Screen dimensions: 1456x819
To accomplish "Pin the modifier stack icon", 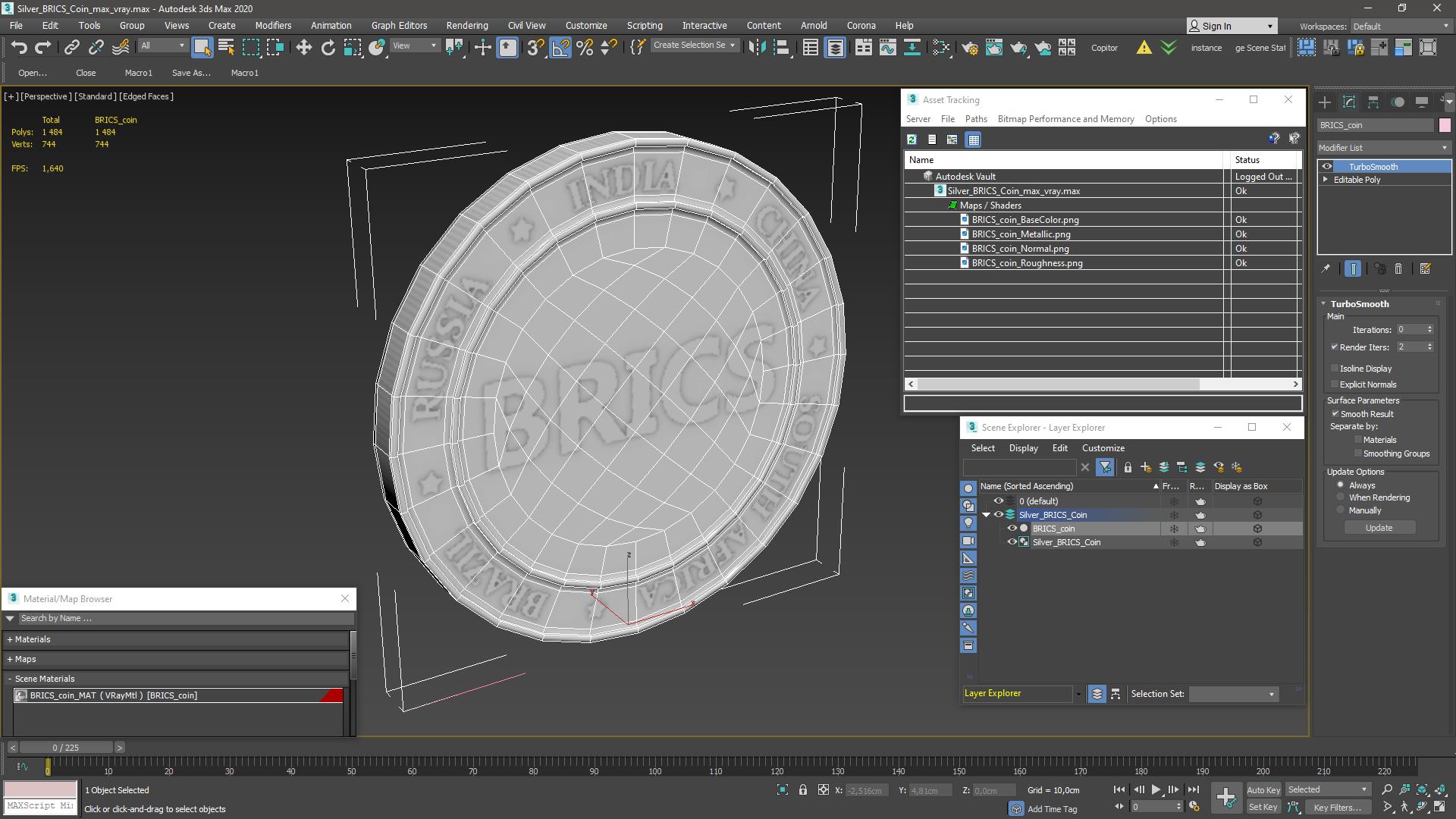I will coord(1326,268).
